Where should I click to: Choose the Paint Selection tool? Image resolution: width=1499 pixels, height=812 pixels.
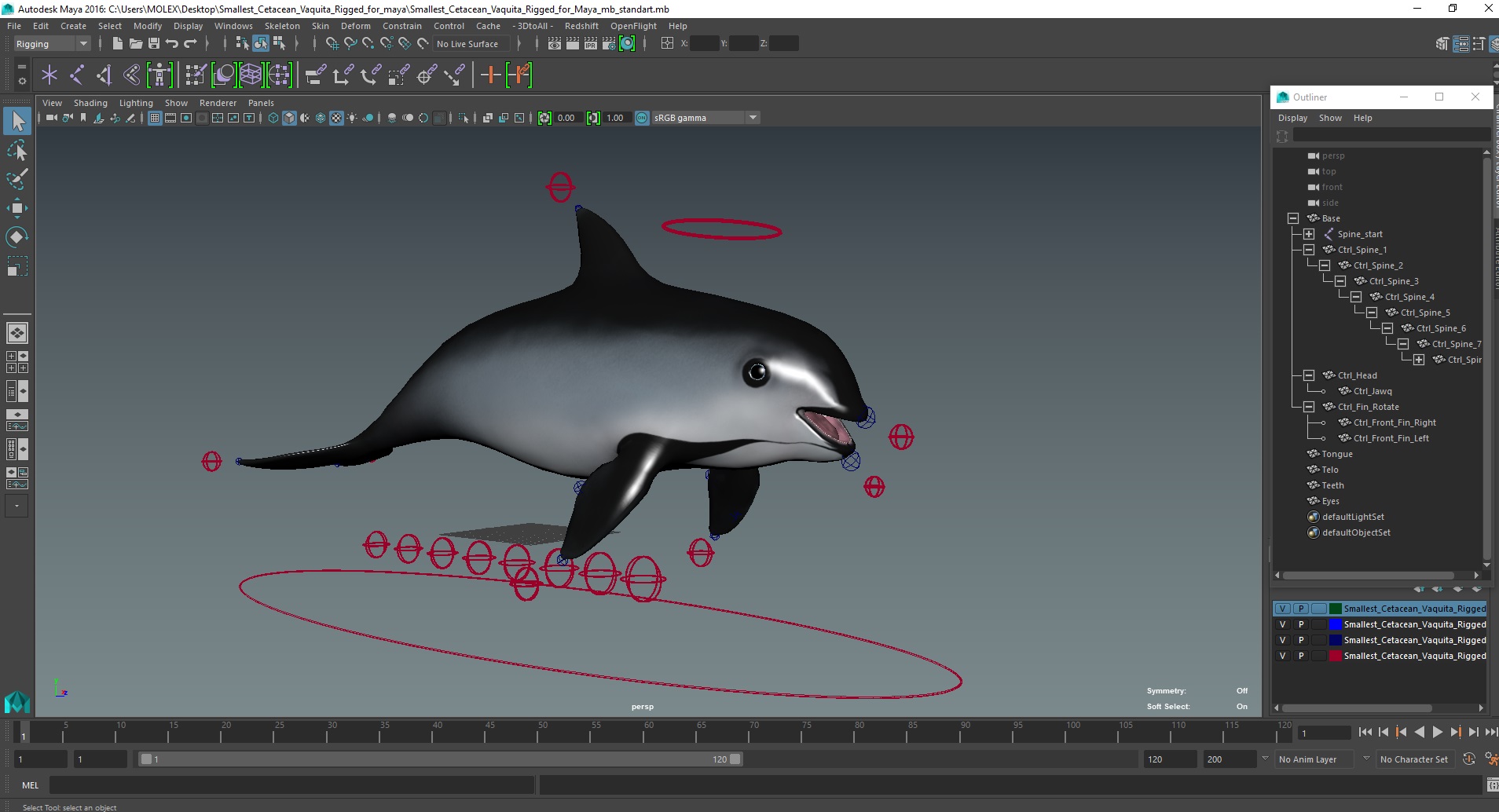point(17,179)
